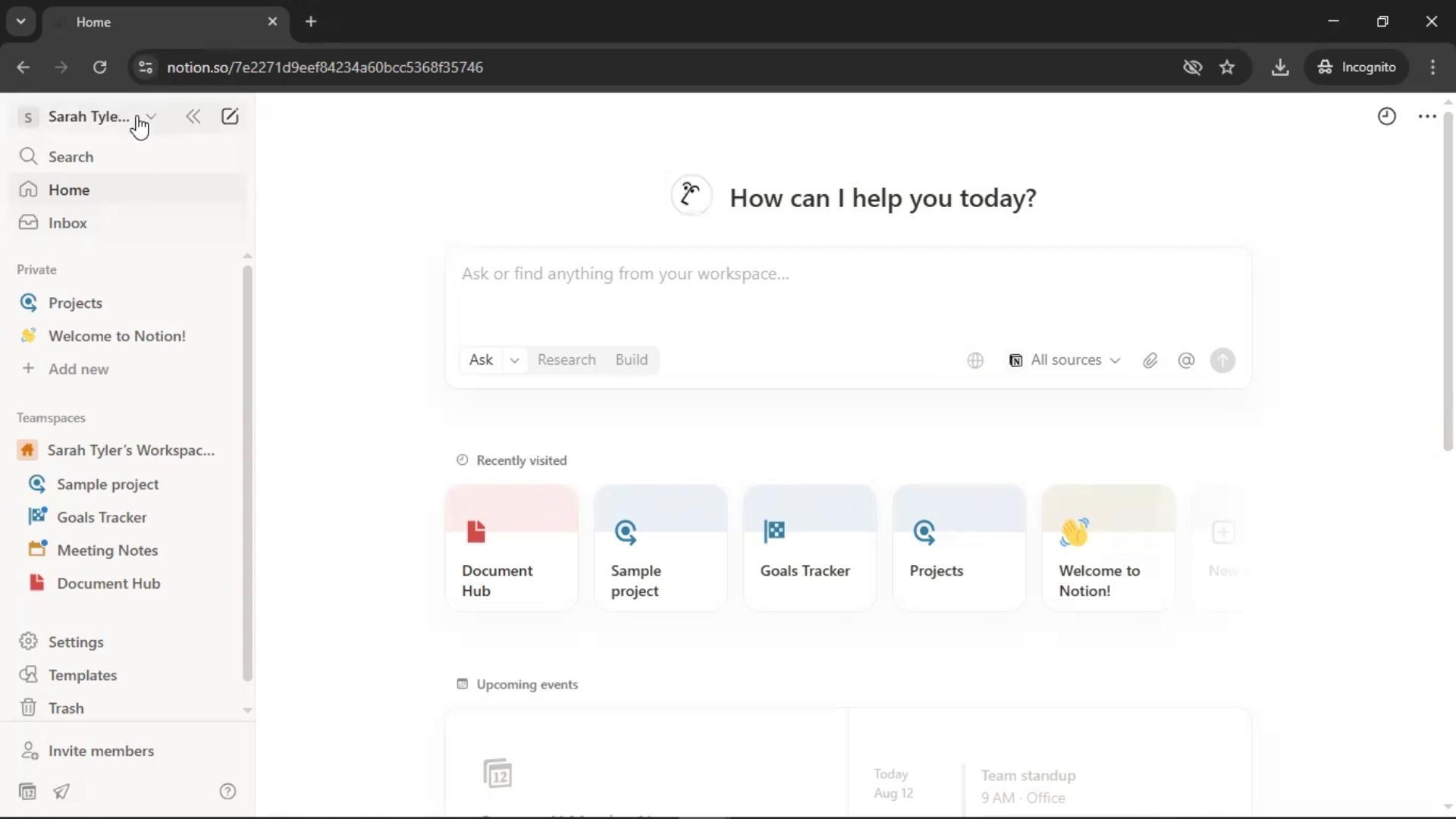Click the sidebar vertical scrollbar

click(246, 470)
